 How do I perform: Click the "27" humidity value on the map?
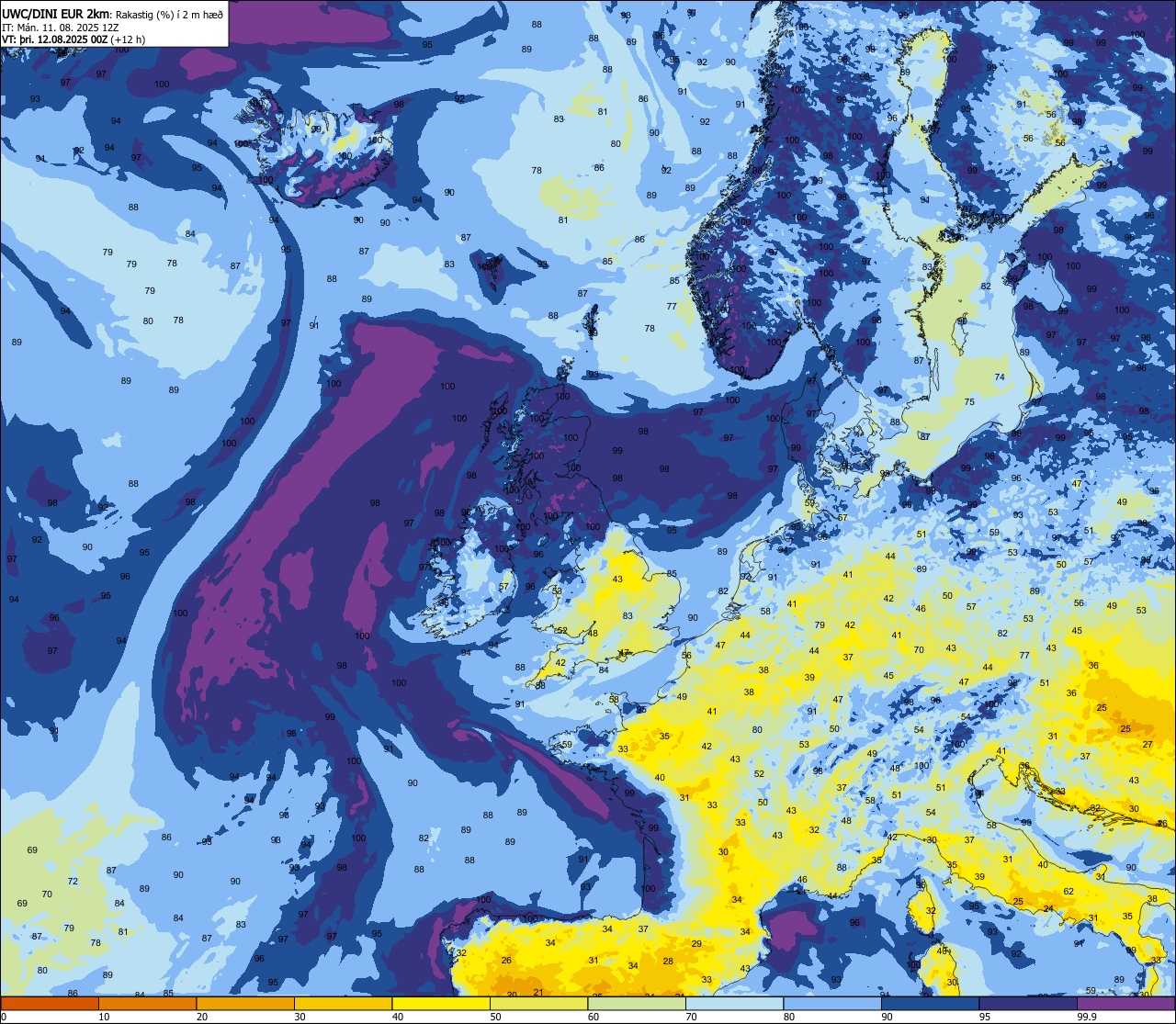pyautogui.click(x=1148, y=745)
